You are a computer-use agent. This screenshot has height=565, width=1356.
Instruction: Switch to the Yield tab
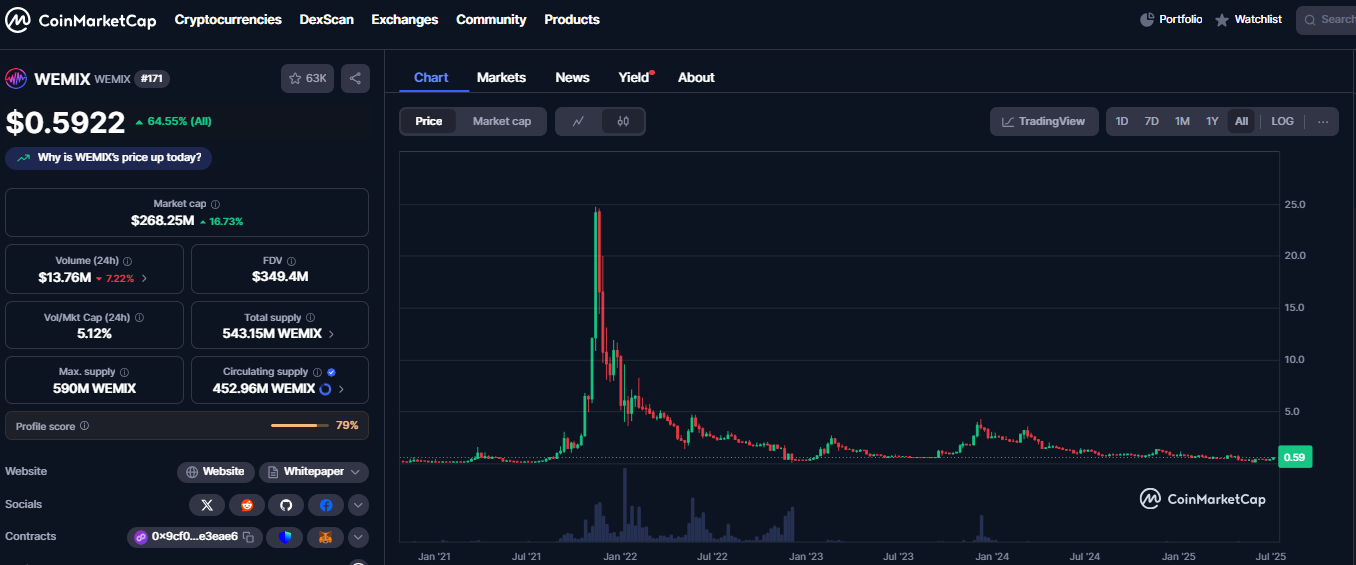coord(635,77)
